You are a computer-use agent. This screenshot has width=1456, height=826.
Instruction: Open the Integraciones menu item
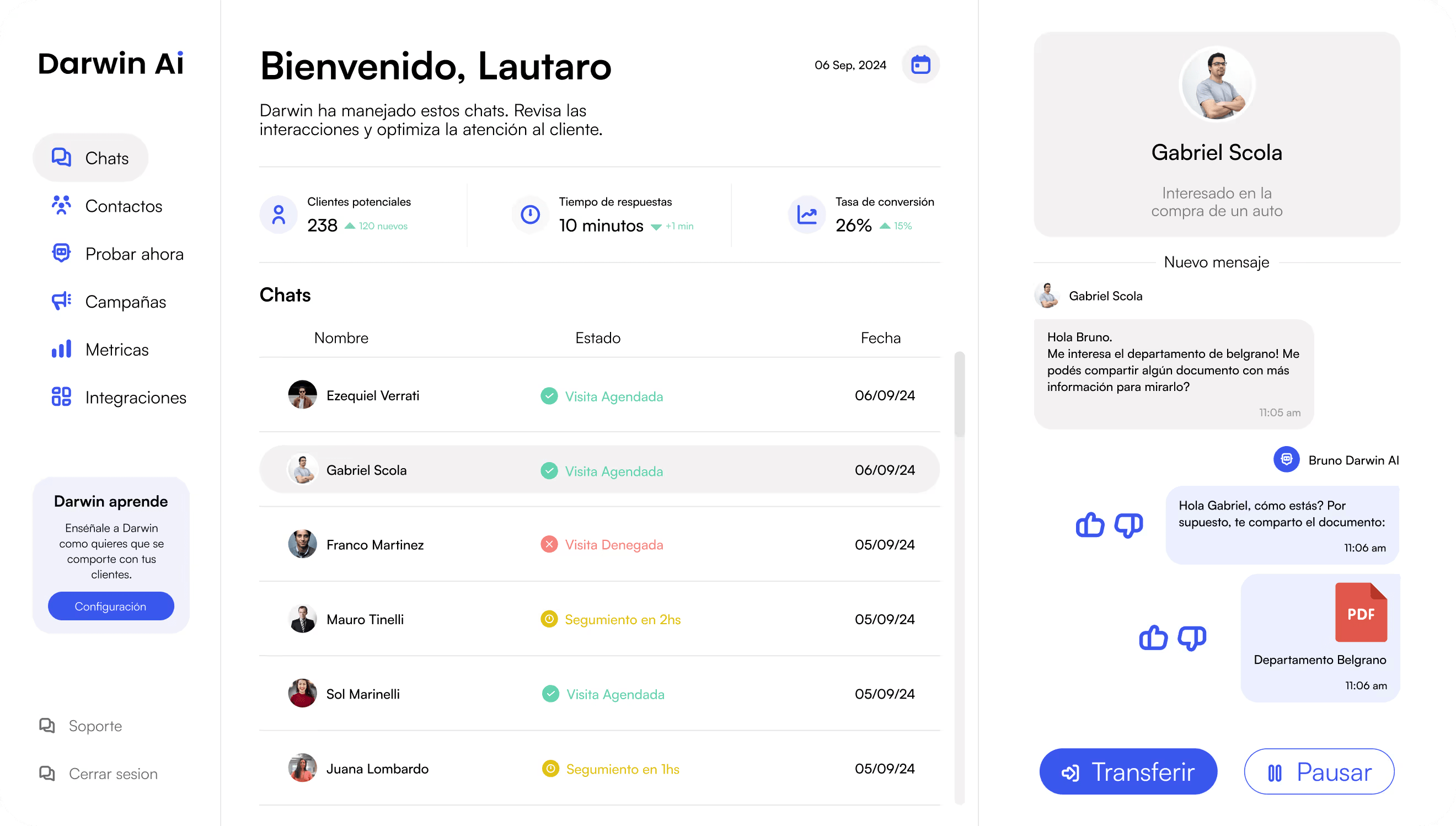click(x=119, y=397)
